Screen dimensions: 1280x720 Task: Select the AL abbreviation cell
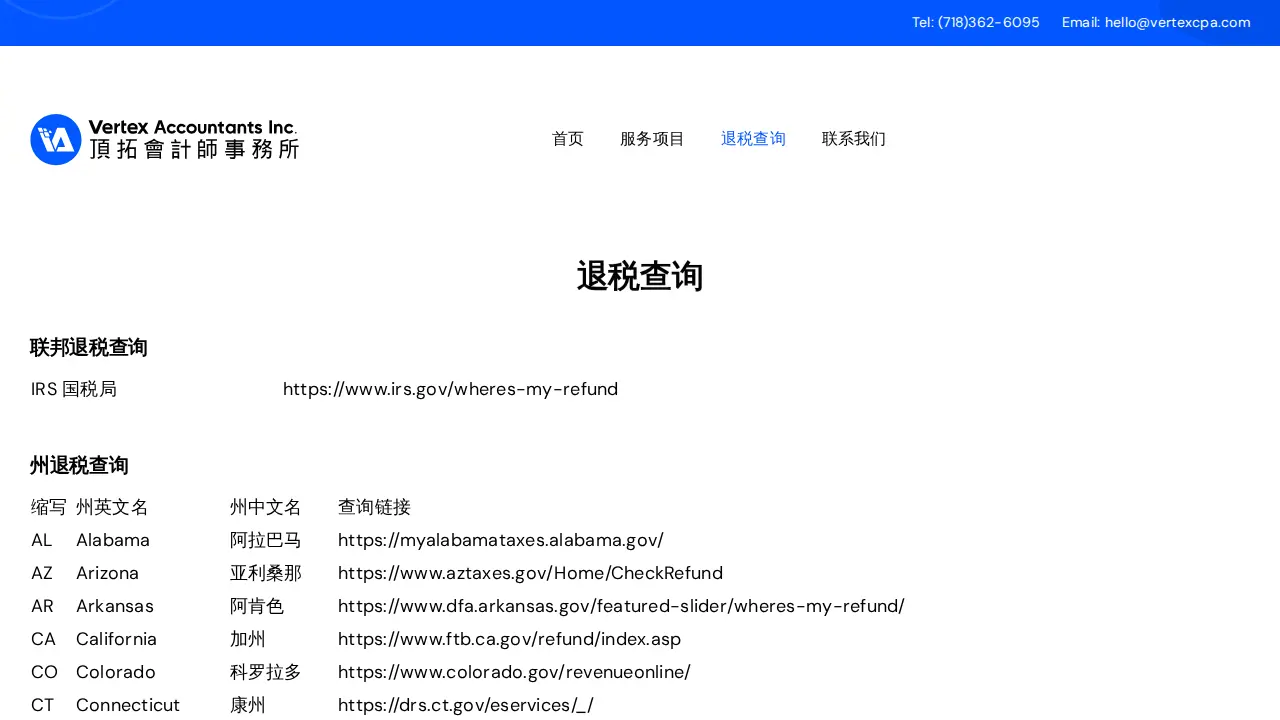(x=41, y=540)
